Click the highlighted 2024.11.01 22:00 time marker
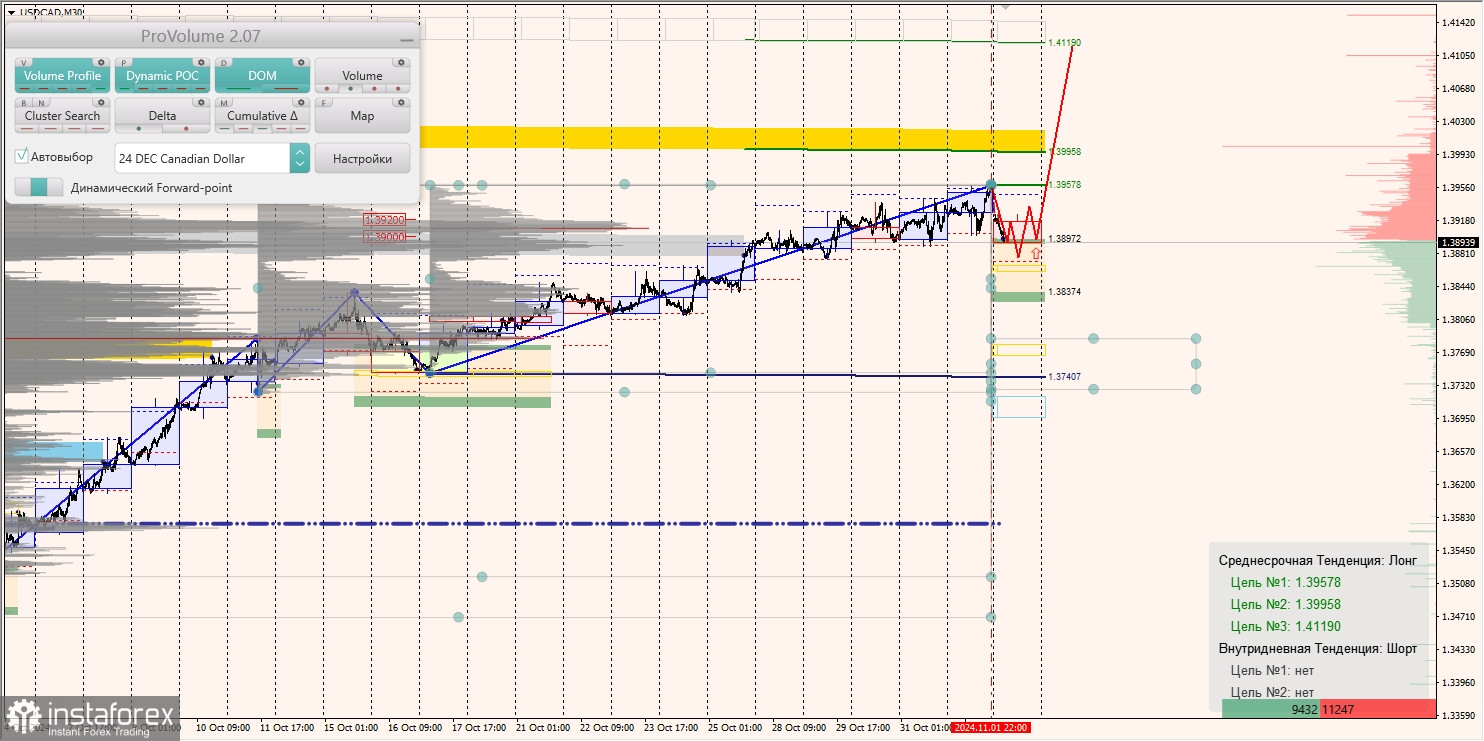This screenshot has width=1484, height=741. point(990,727)
